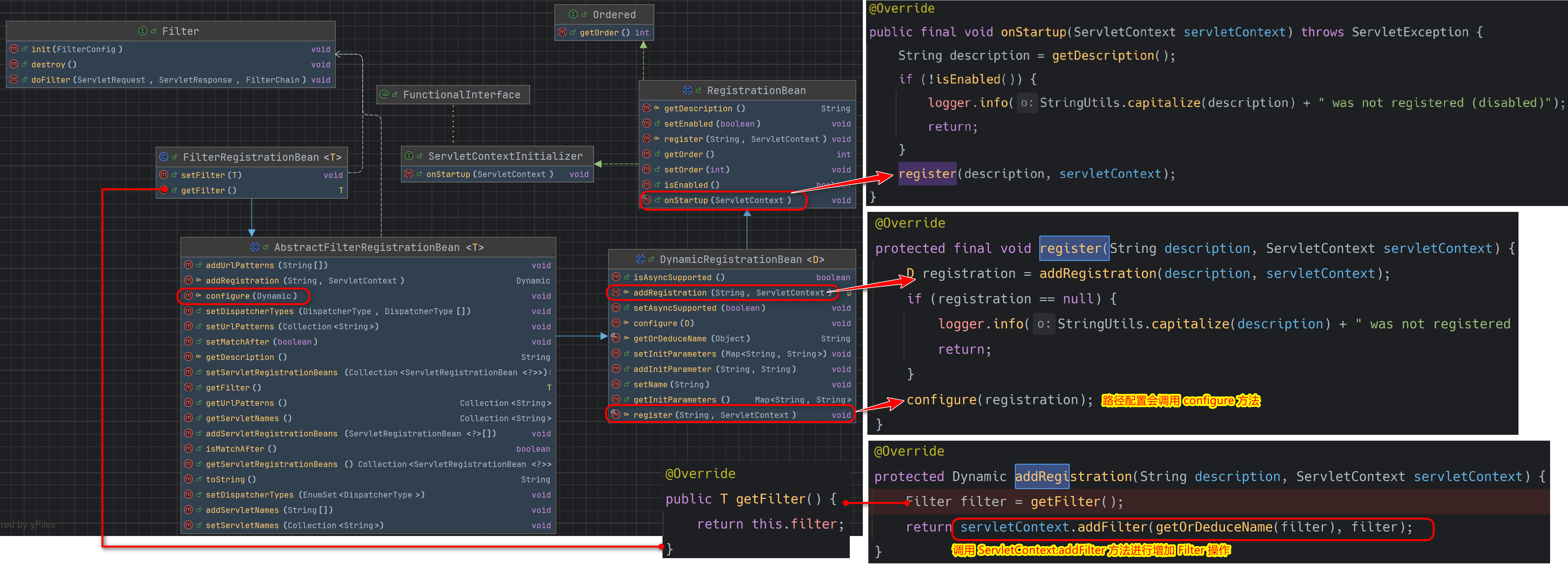
Task: Click the method icon beside setEnabled(boolean)
Action: 647,124
